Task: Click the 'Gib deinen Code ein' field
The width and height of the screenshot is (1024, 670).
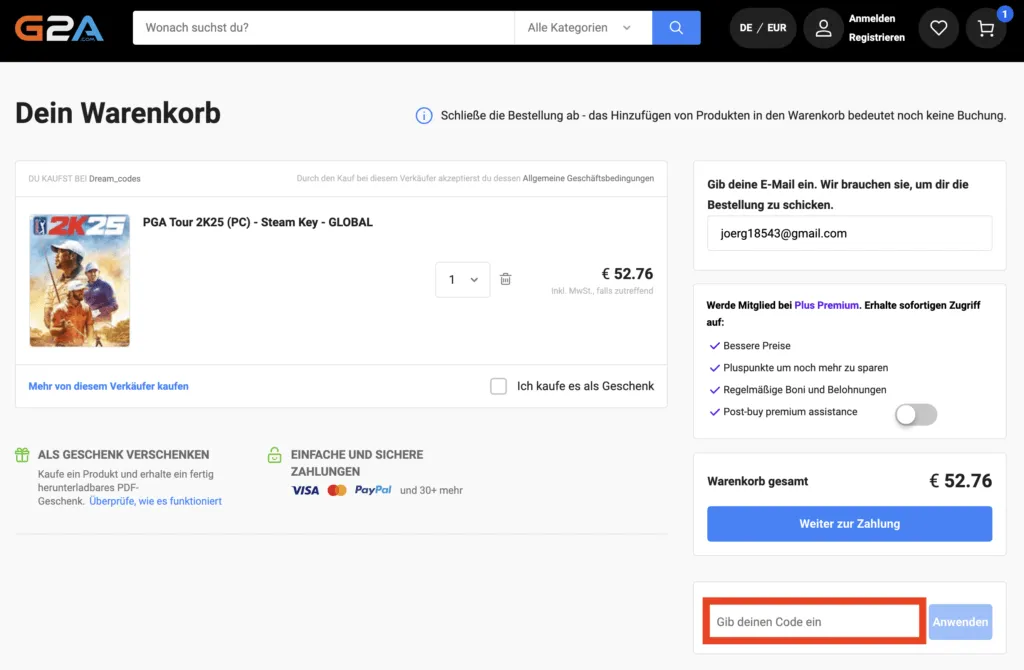Action: 813,622
